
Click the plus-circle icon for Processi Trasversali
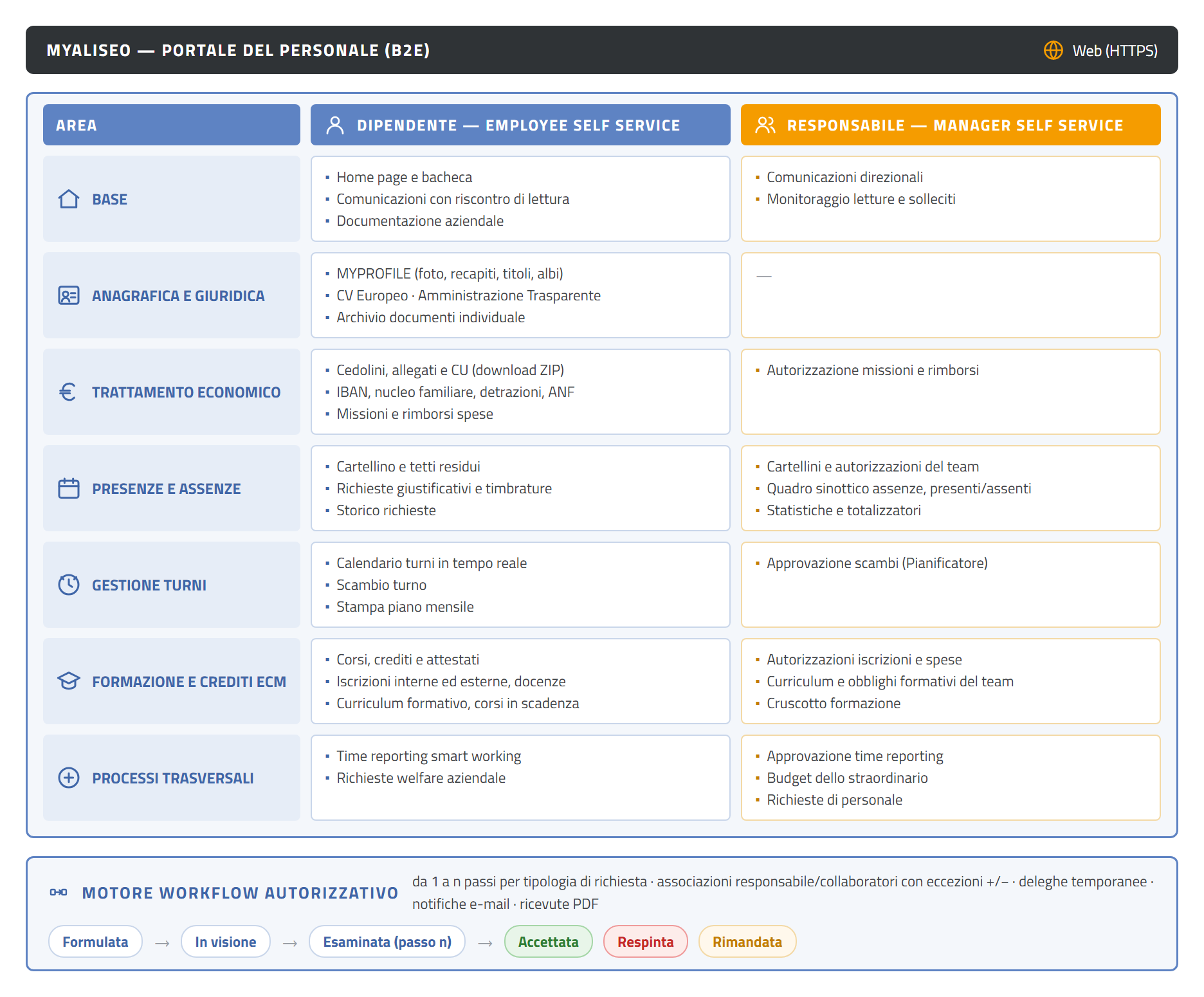[69, 778]
